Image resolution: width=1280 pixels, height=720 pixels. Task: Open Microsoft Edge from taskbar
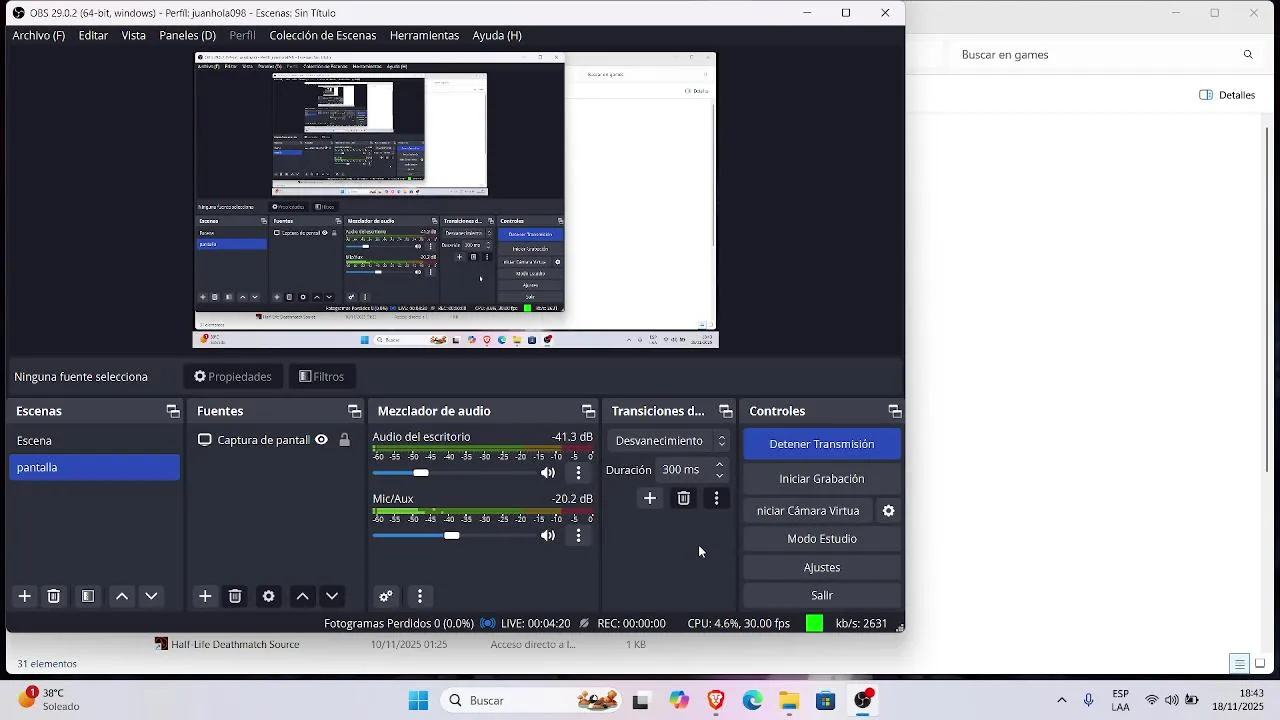tap(752, 701)
